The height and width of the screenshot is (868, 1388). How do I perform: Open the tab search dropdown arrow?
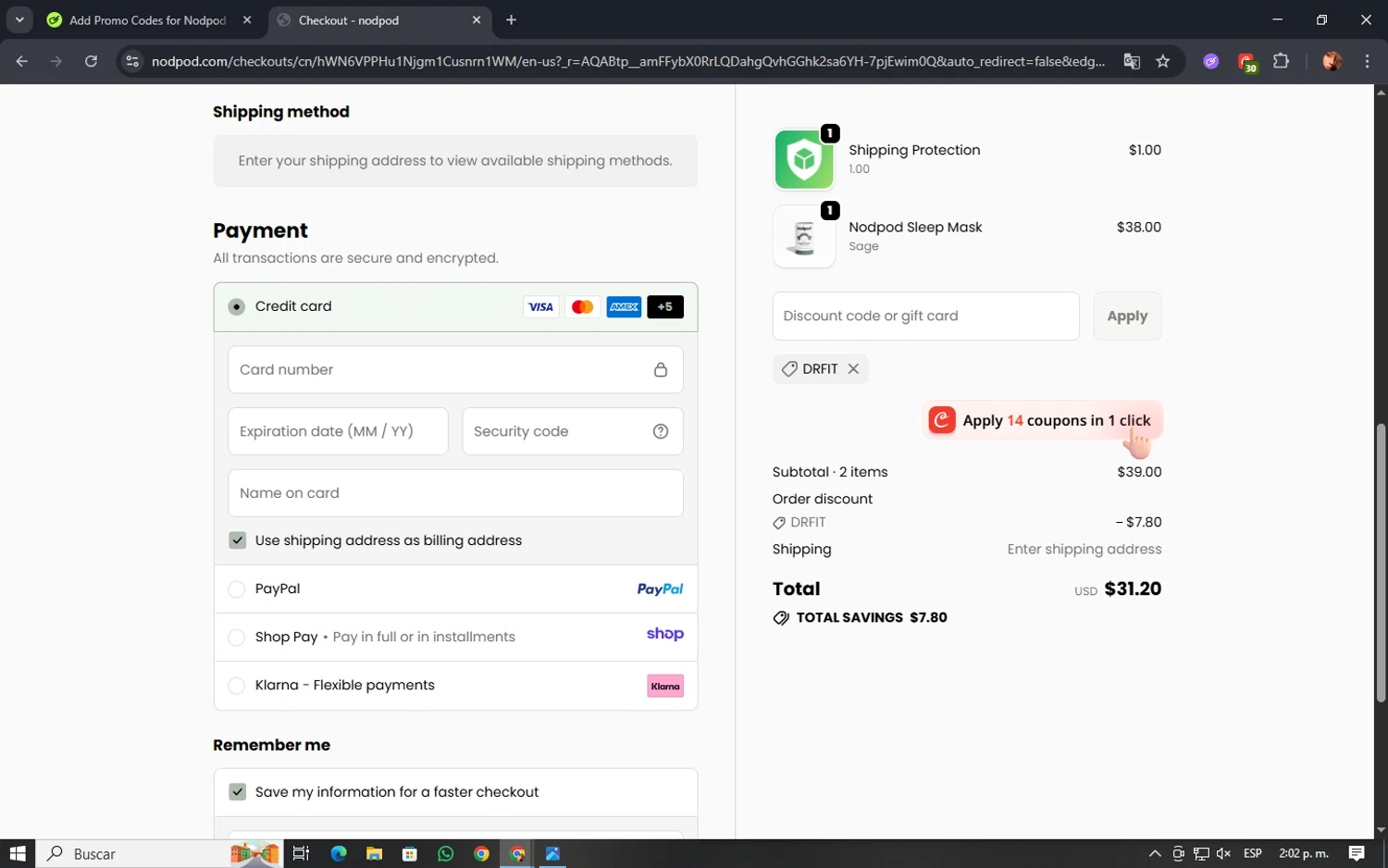pyautogui.click(x=19, y=19)
